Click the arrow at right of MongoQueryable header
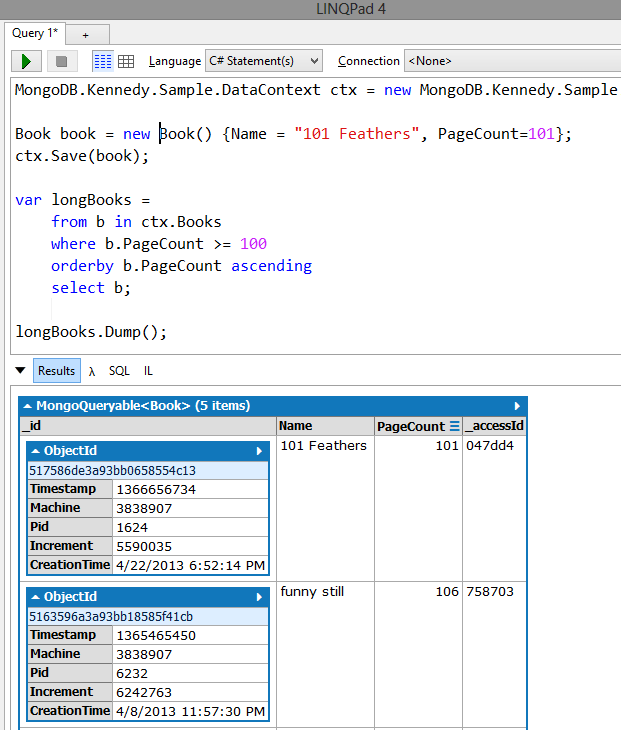The width and height of the screenshot is (621, 730). point(517,406)
